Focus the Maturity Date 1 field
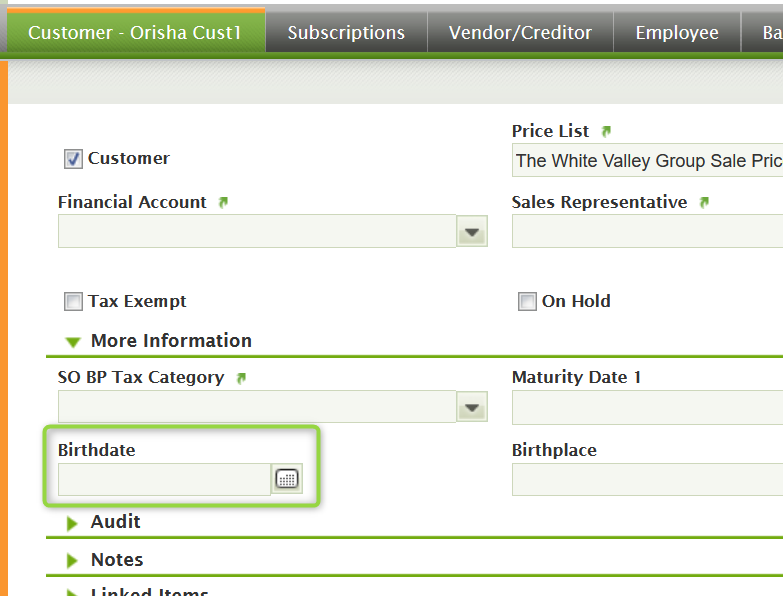This screenshot has width=783, height=596. click(646, 408)
